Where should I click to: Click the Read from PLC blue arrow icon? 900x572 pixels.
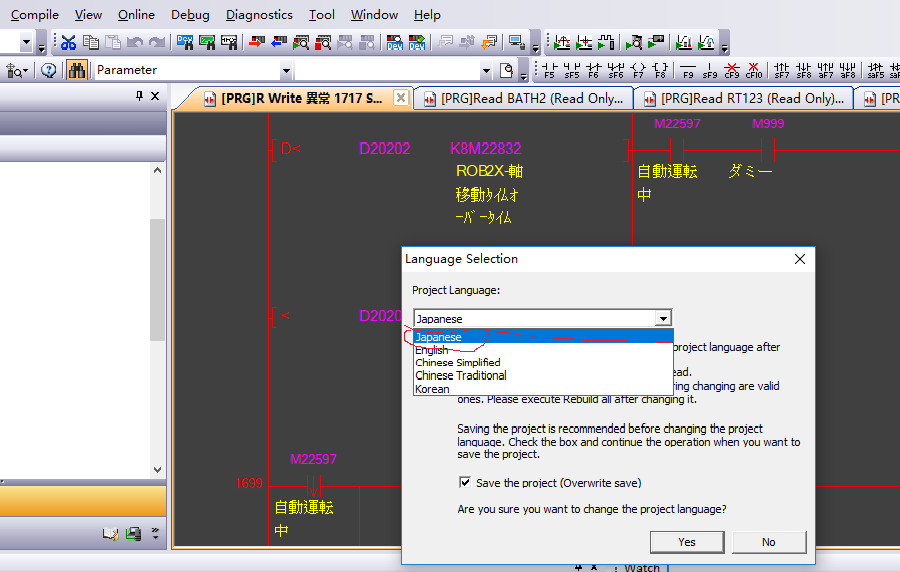(x=277, y=42)
